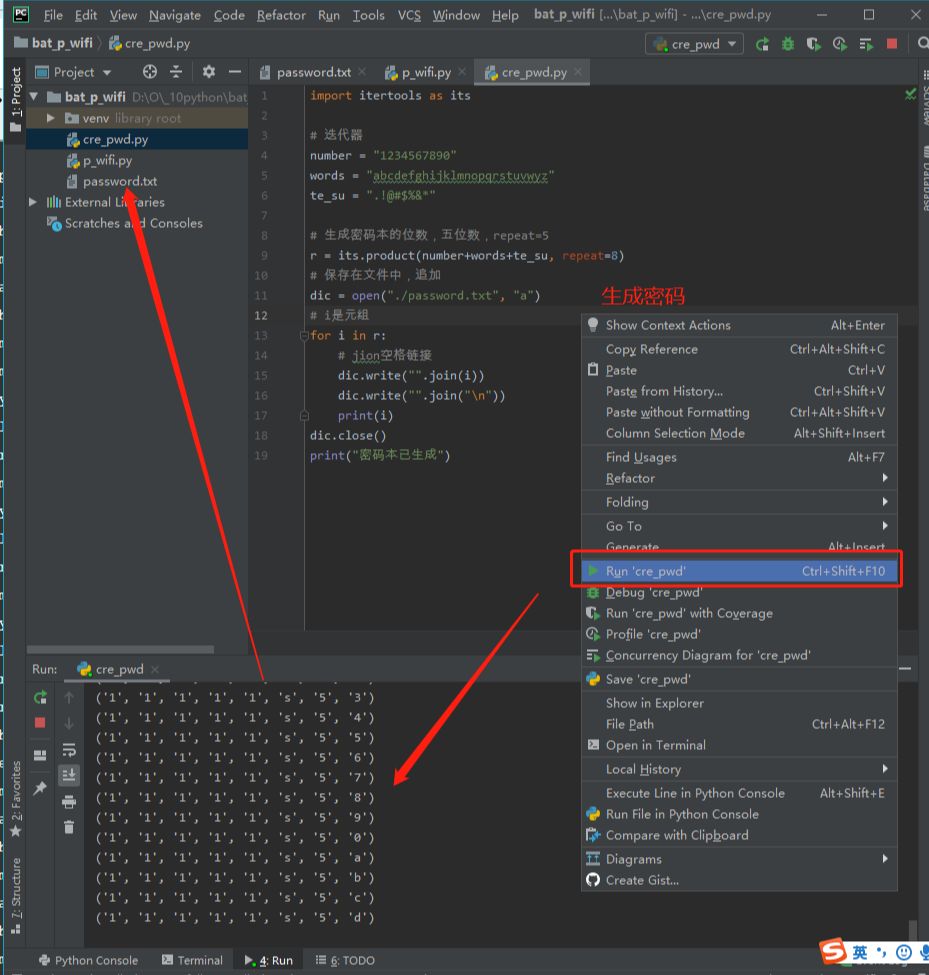Open Folding submenu in context menu
This screenshot has height=975, width=929.
[739, 502]
